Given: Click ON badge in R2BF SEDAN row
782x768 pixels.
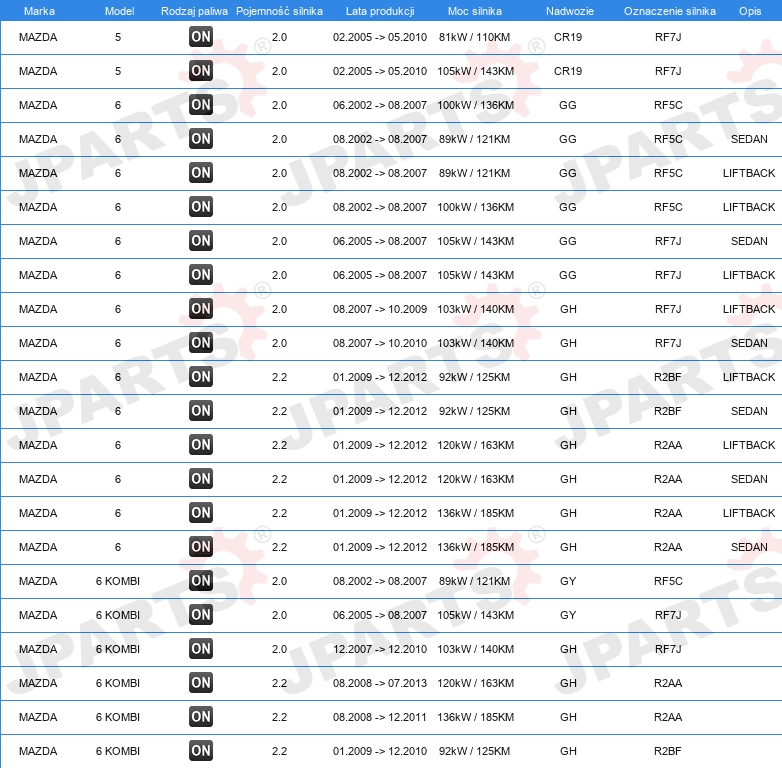Looking at the screenshot, I should tap(201, 410).
